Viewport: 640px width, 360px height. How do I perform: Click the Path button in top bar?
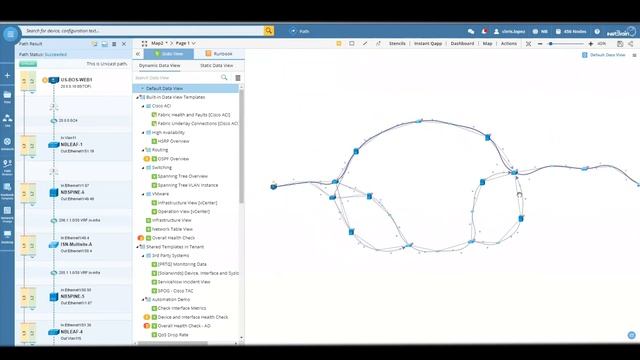coord(300,31)
